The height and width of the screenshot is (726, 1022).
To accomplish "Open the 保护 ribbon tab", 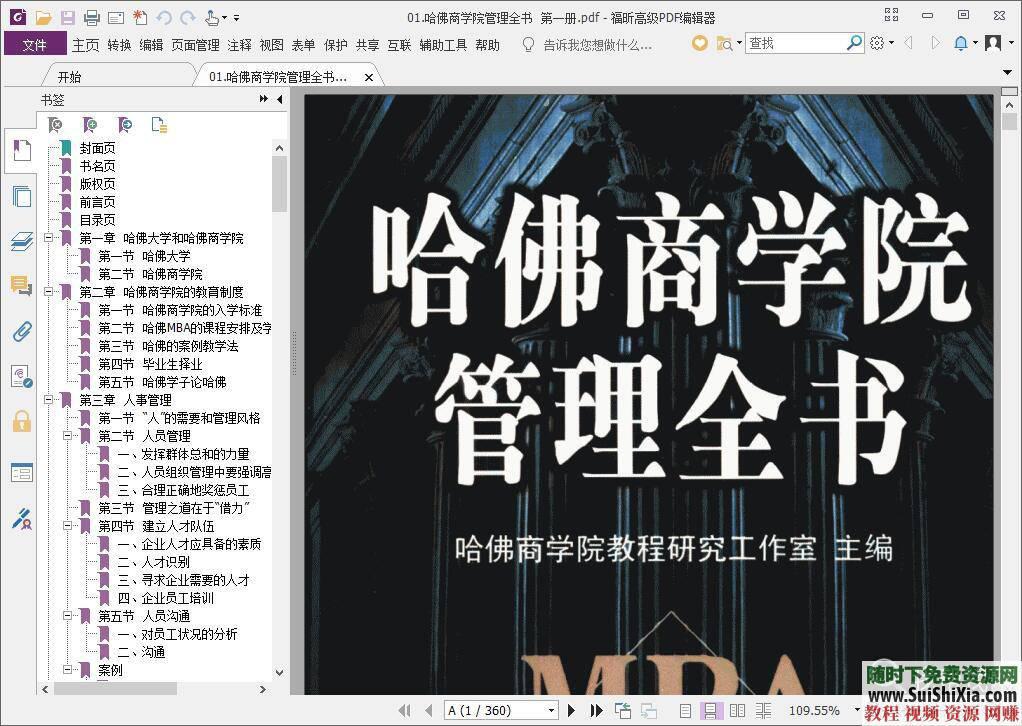I will (x=336, y=45).
